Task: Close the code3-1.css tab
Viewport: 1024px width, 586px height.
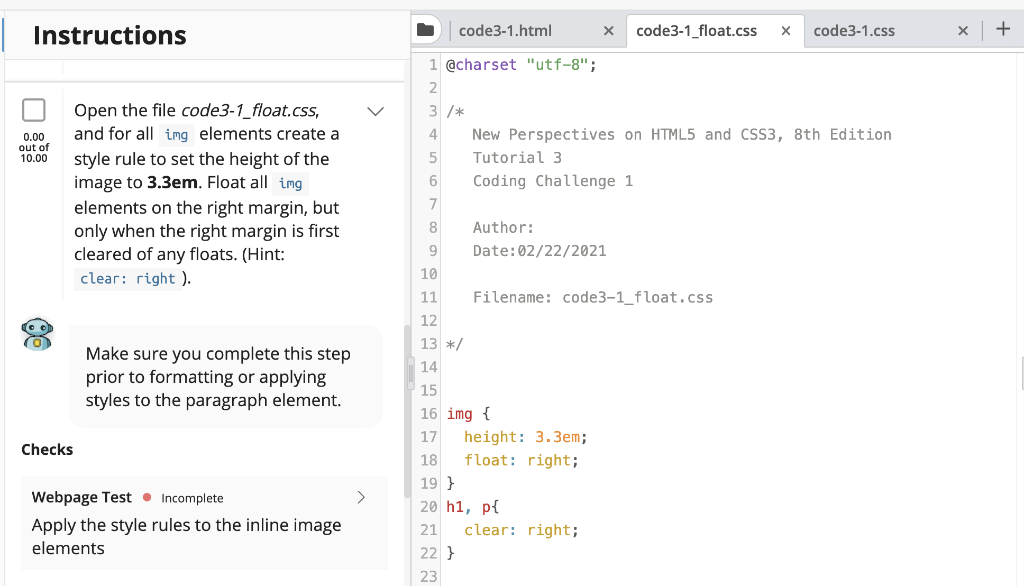Action: coord(963,30)
